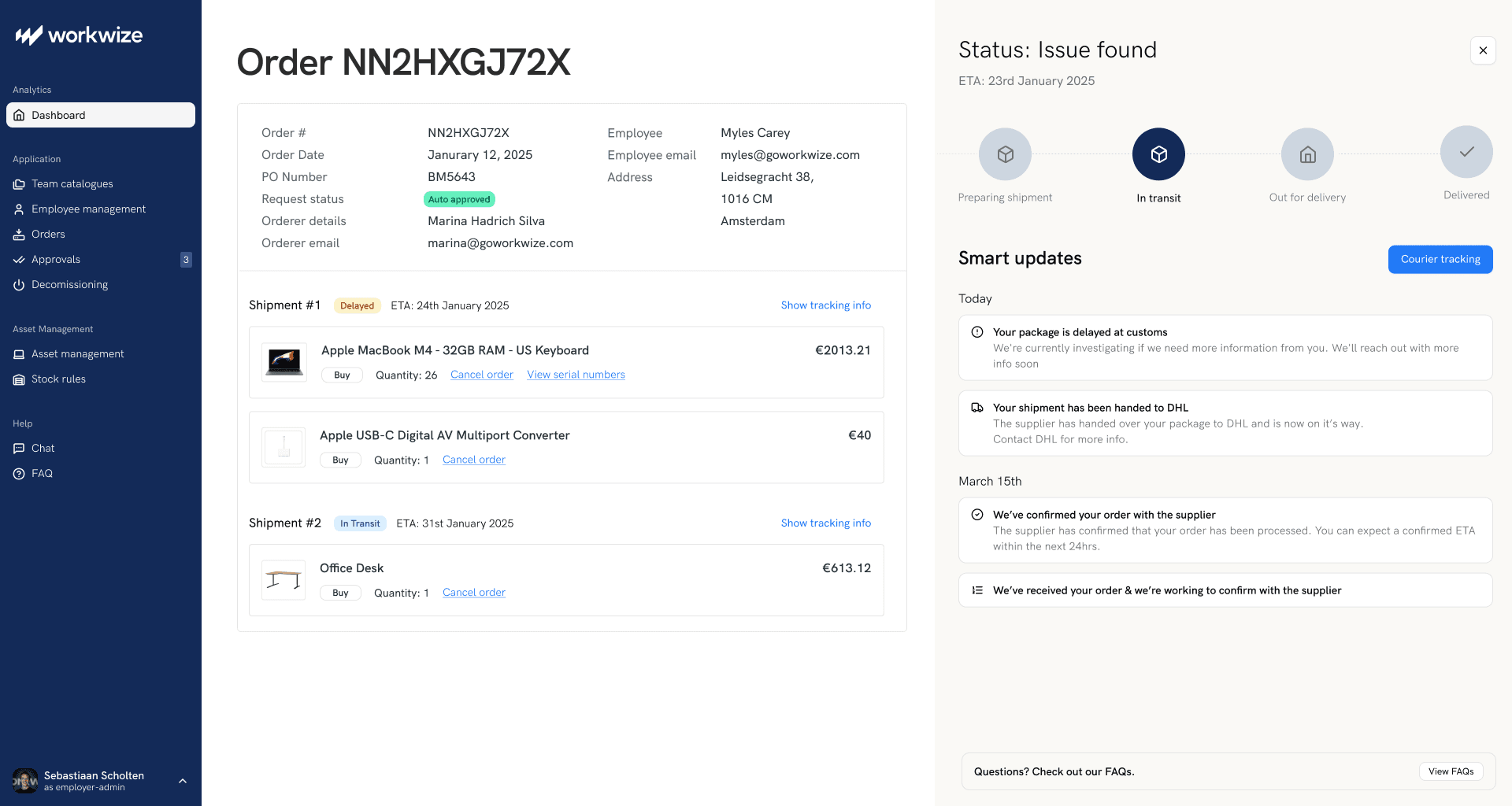Expand the Sebastiaan Scholten user menu
The image size is (1512, 806).
[183, 781]
